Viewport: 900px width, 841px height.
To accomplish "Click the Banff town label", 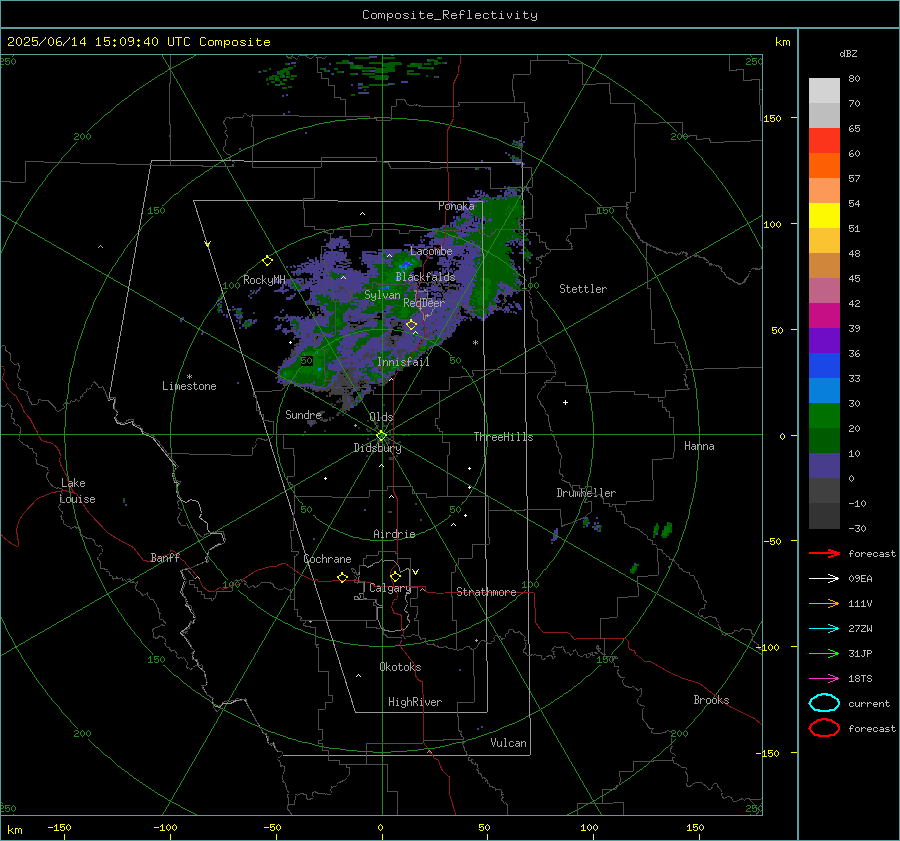I will pos(165,558).
